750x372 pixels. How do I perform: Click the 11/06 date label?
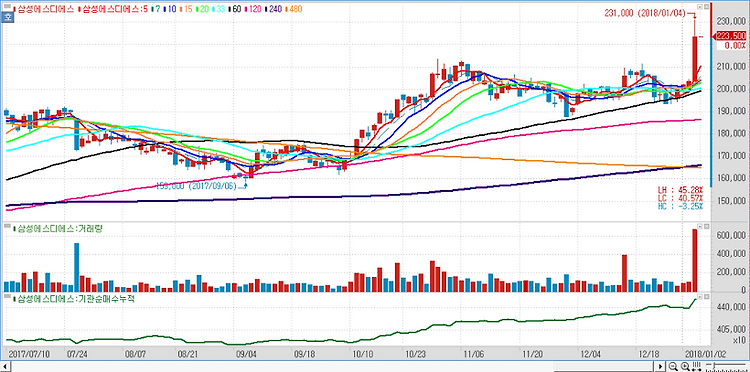[x=474, y=354]
